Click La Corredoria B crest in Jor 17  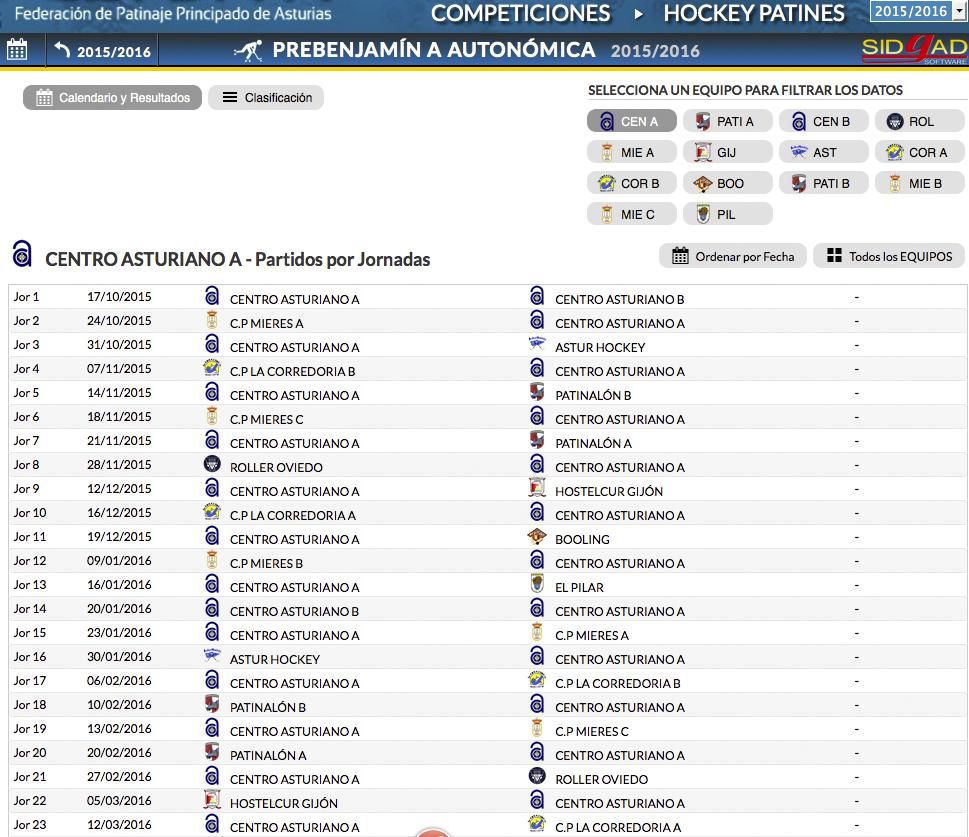(537, 680)
